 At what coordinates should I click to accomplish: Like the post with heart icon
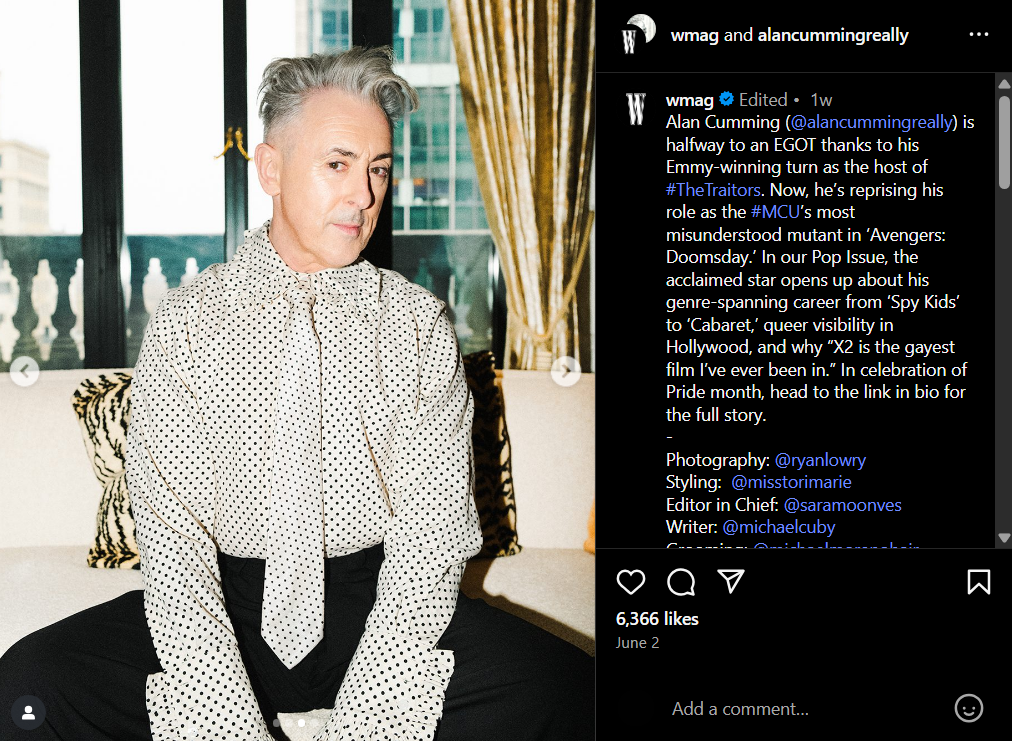[x=631, y=582]
